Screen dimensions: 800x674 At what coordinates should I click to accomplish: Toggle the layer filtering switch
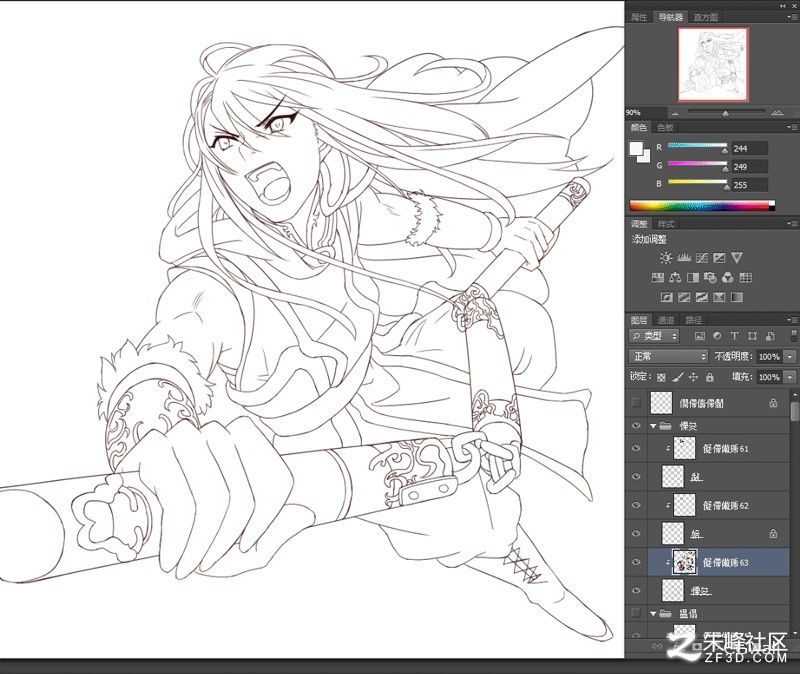click(793, 336)
